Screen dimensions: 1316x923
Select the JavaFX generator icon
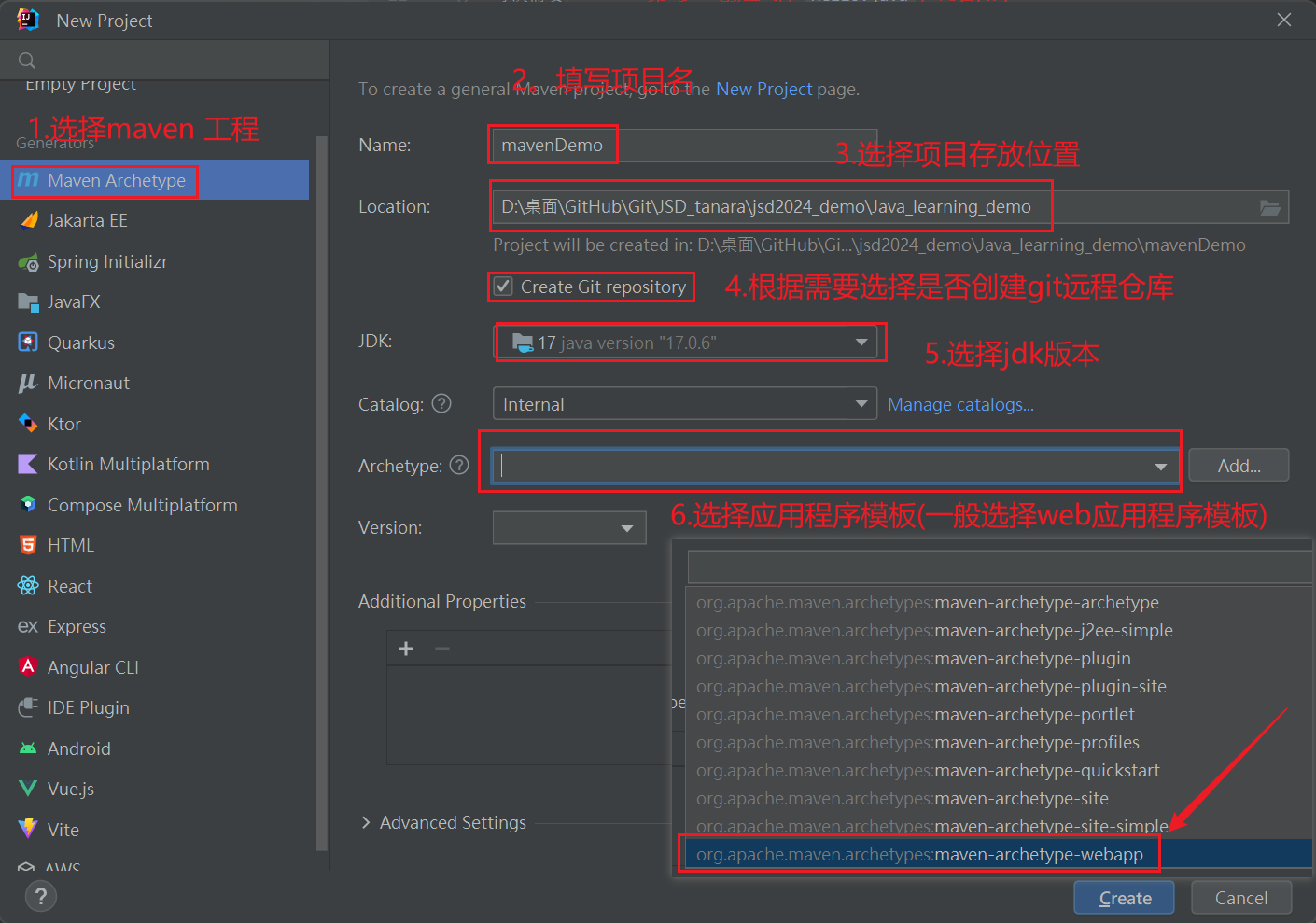click(x=29, y=301)
